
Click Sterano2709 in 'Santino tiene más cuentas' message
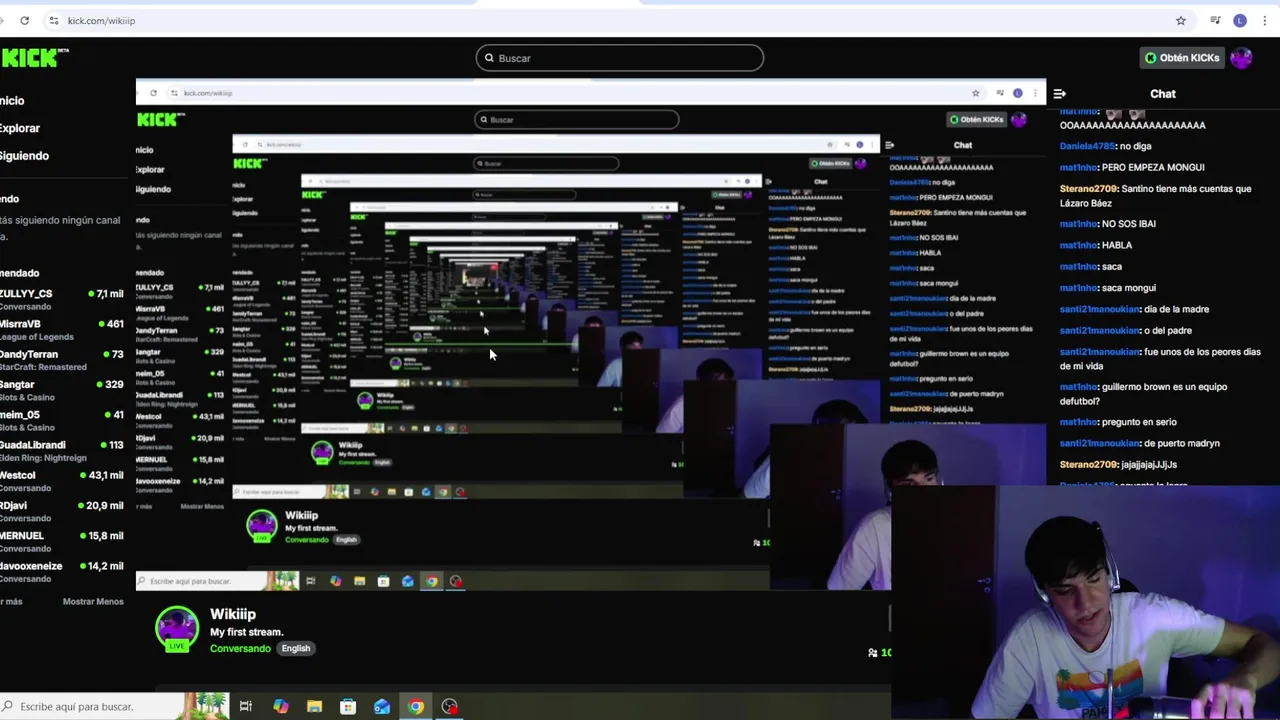(1088, 189)
